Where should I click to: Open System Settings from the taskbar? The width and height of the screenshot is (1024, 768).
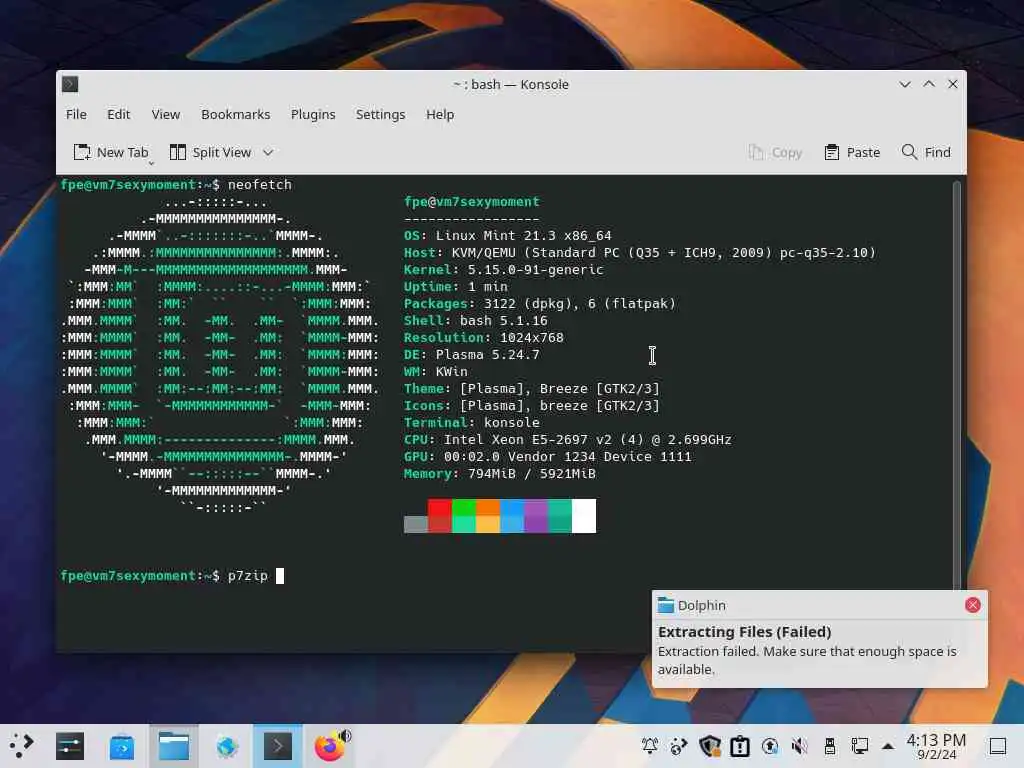pos(70,746)
